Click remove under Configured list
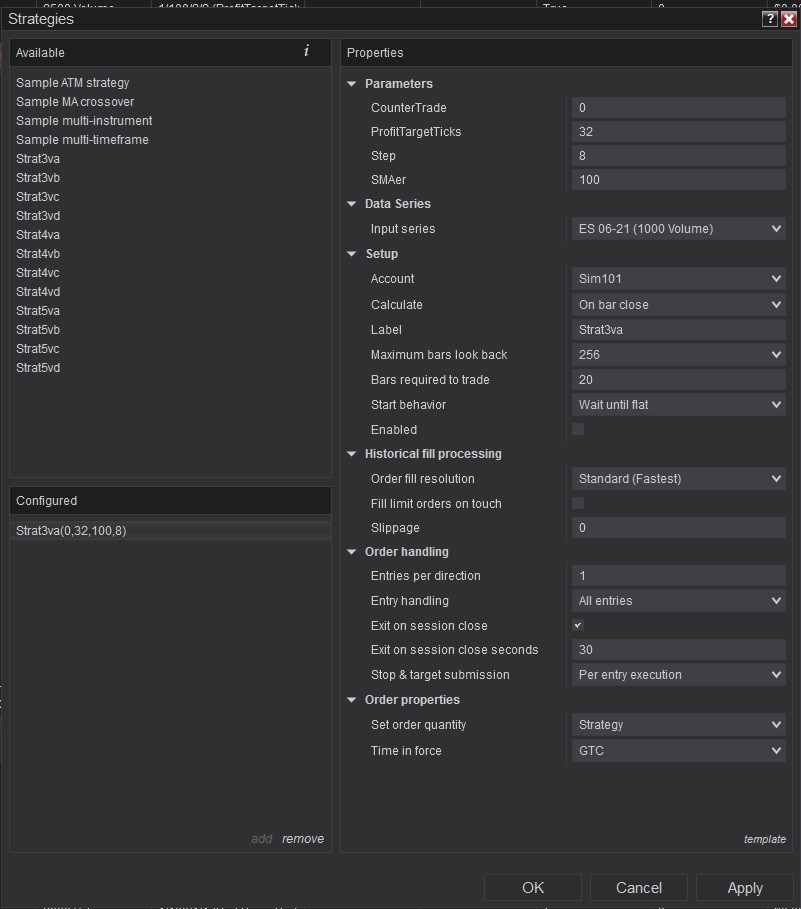 (303, 839)
